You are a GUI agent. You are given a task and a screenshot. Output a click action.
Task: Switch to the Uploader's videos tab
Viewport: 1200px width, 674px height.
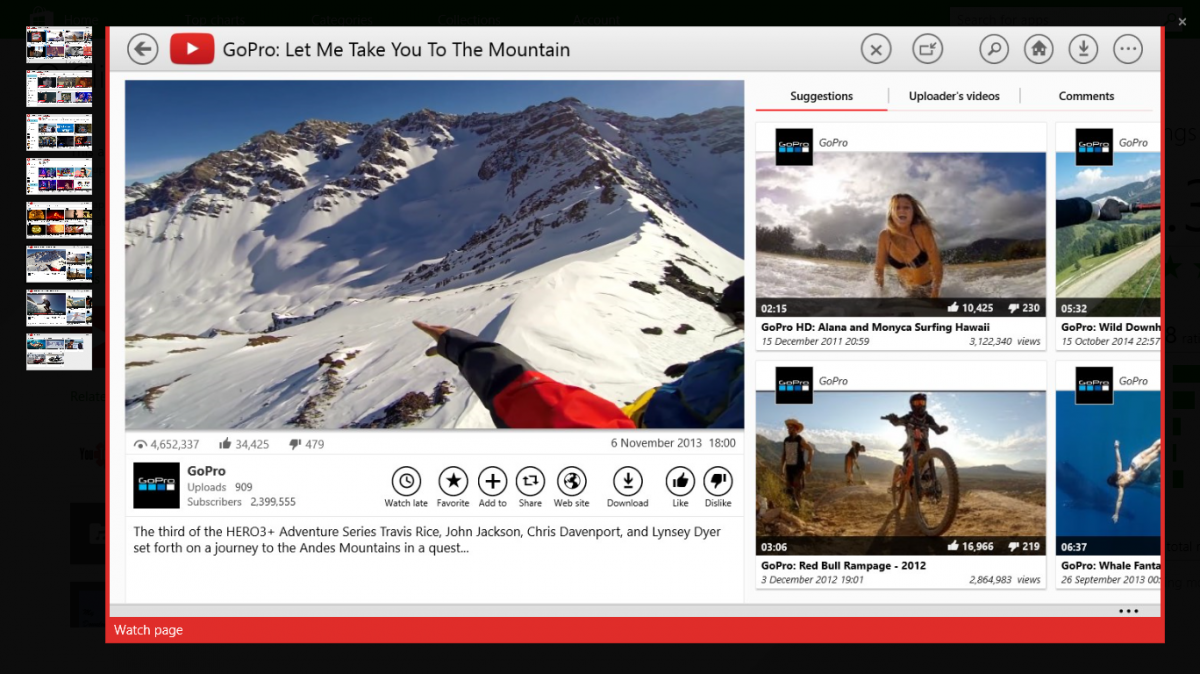click(x=954, y=96)
